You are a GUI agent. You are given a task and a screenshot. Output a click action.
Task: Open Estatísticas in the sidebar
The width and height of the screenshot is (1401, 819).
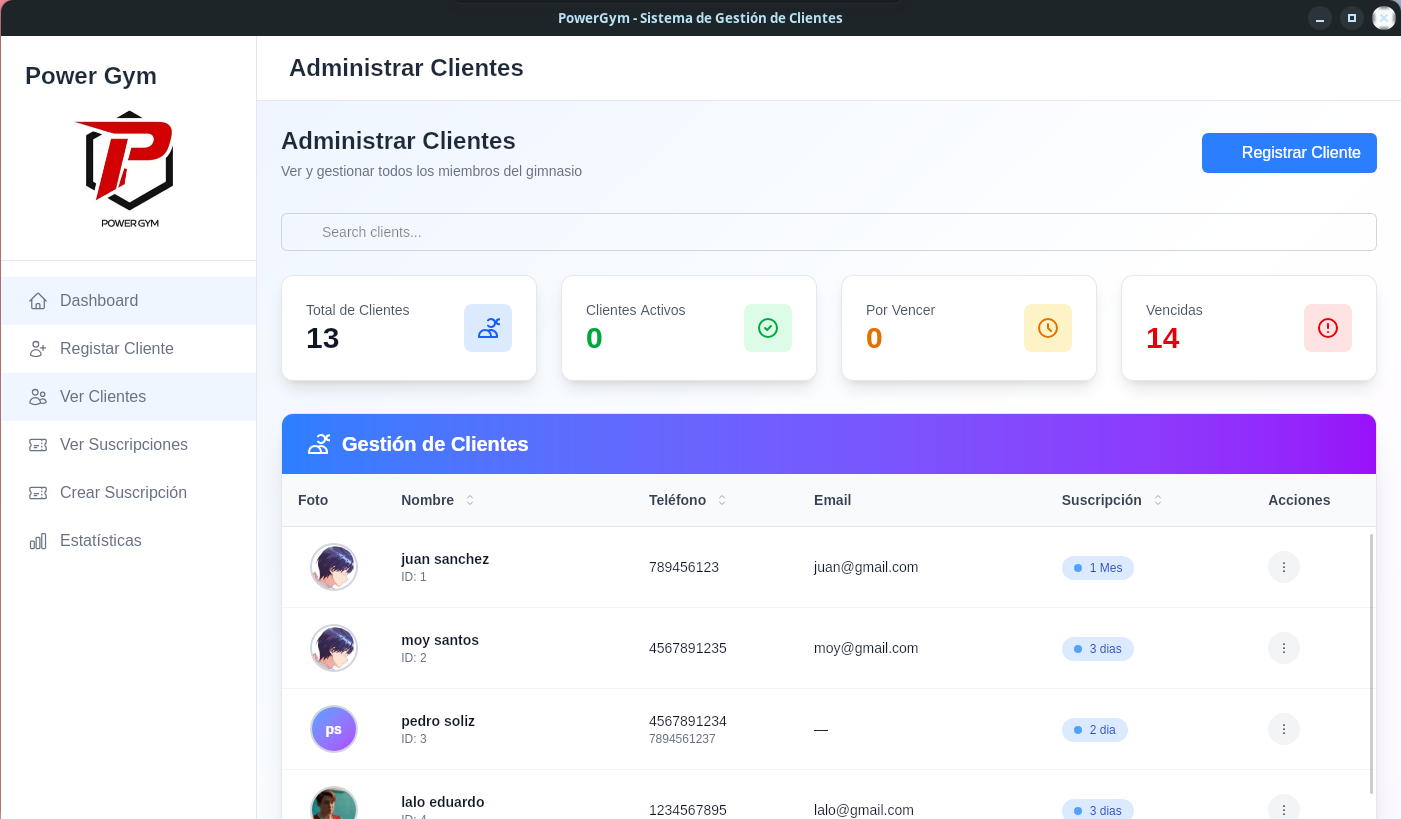point(129,541)
